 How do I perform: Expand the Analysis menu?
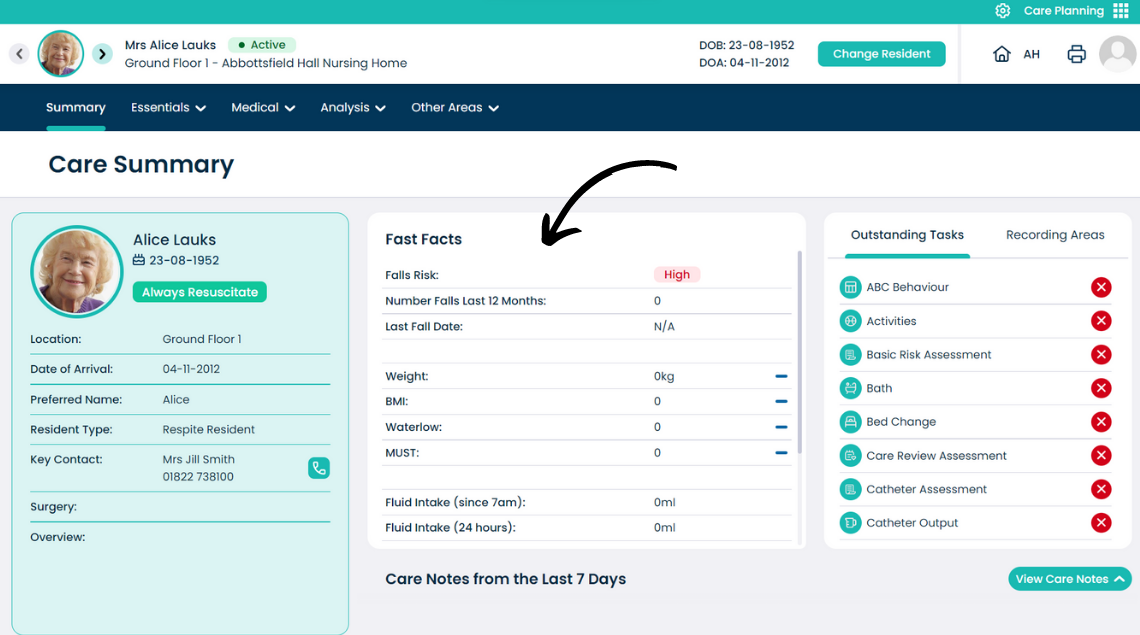coord(353,108)
